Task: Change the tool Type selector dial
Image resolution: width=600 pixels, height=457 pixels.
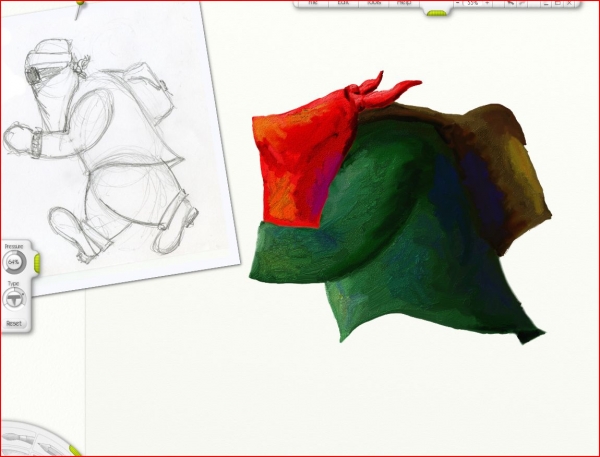Action: (x=14, y=299)
